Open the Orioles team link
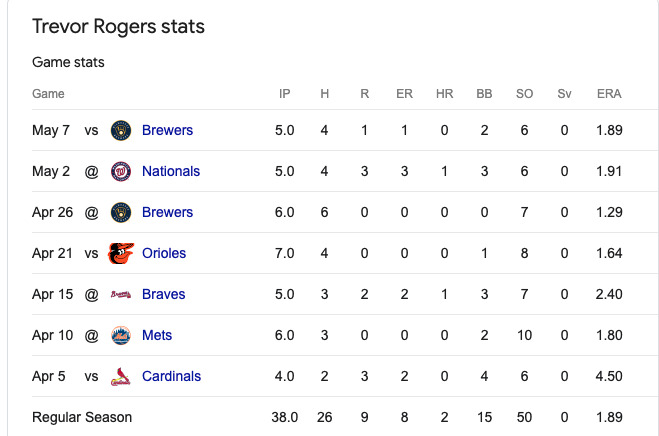The image size is (659, 436). pyautogui.click(x=164, y=253)
